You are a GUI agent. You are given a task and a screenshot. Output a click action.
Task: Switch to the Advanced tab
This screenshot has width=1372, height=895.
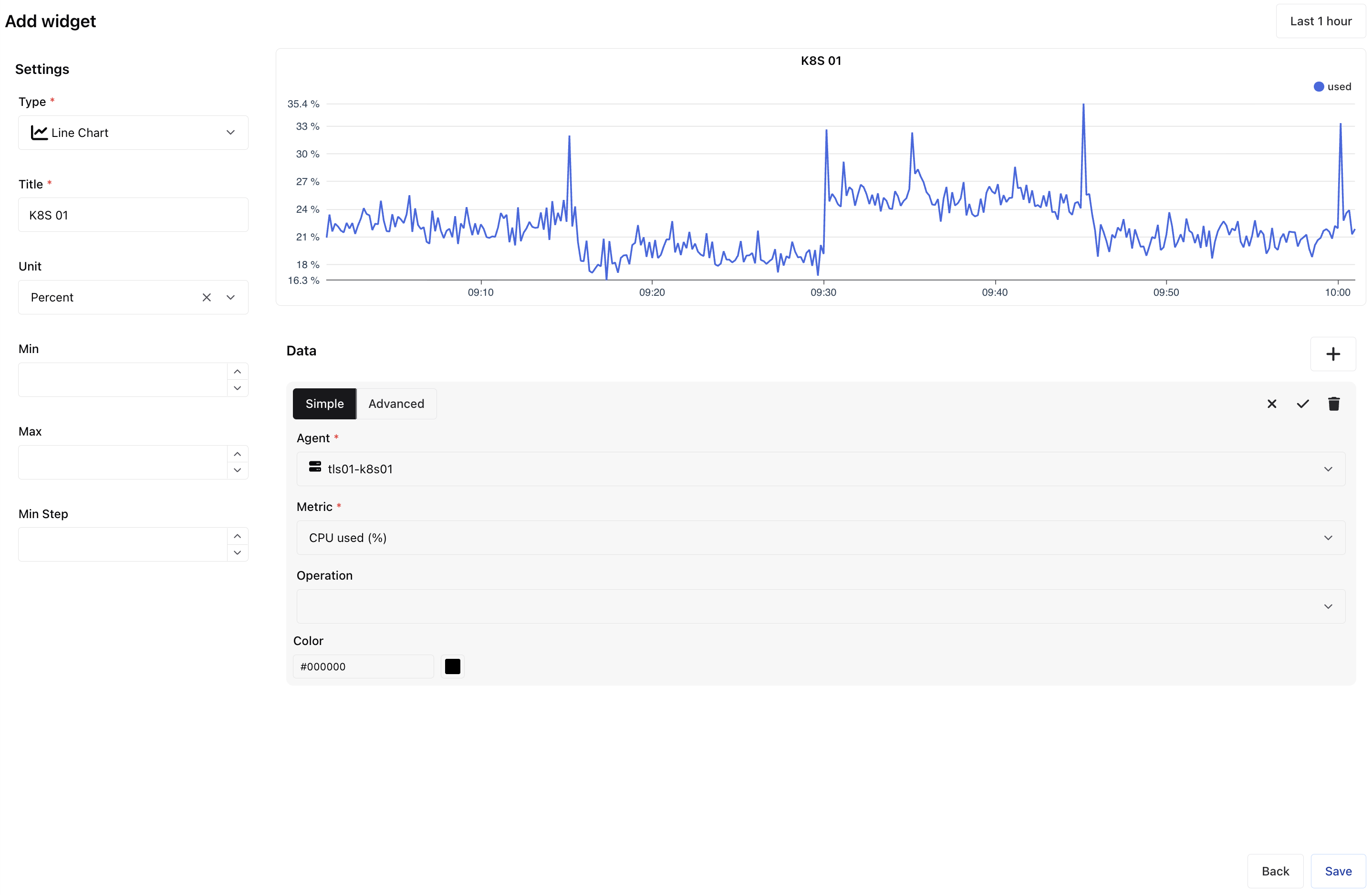coord(396,404)
